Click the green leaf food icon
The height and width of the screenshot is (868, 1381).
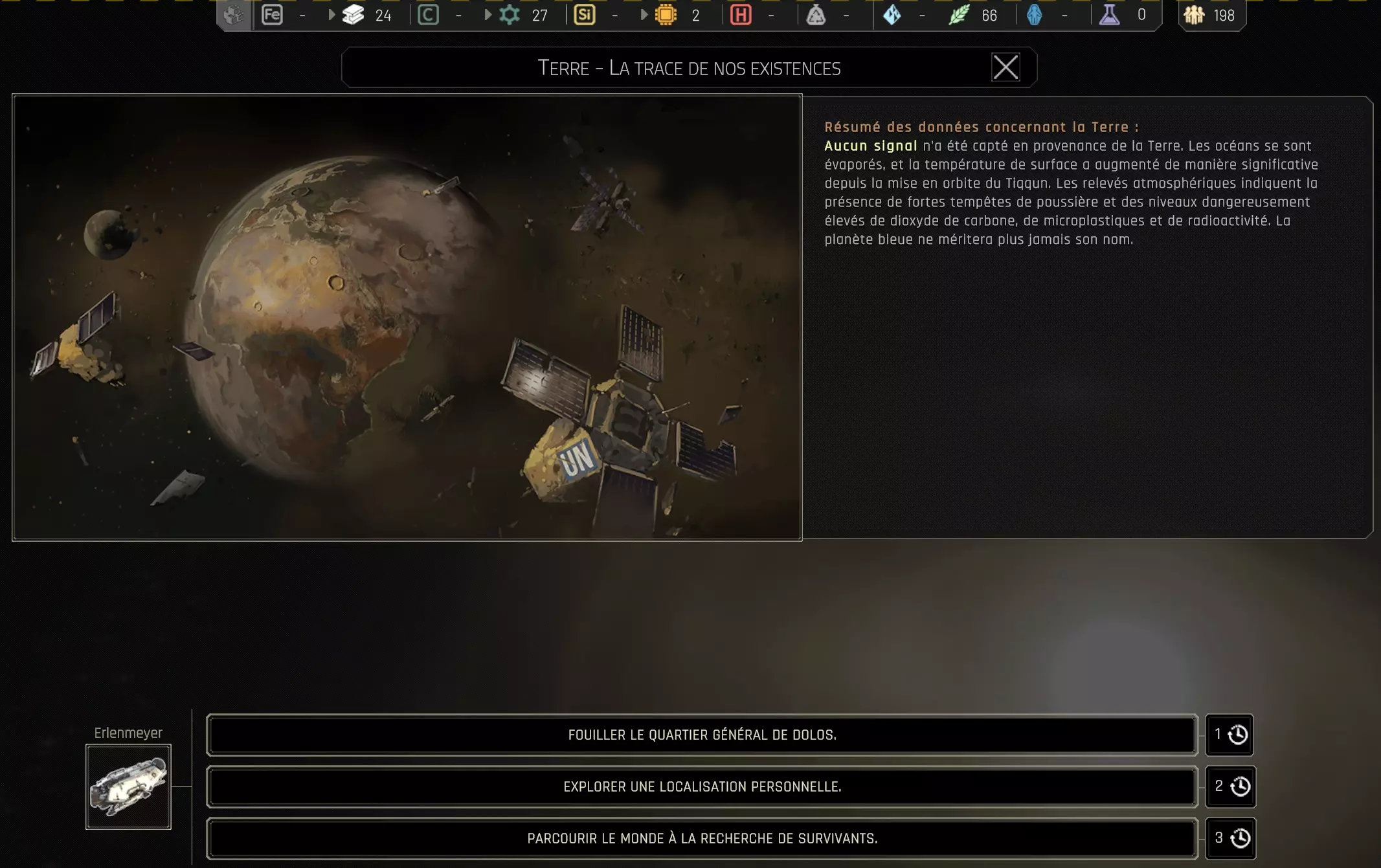coord(959,14)
